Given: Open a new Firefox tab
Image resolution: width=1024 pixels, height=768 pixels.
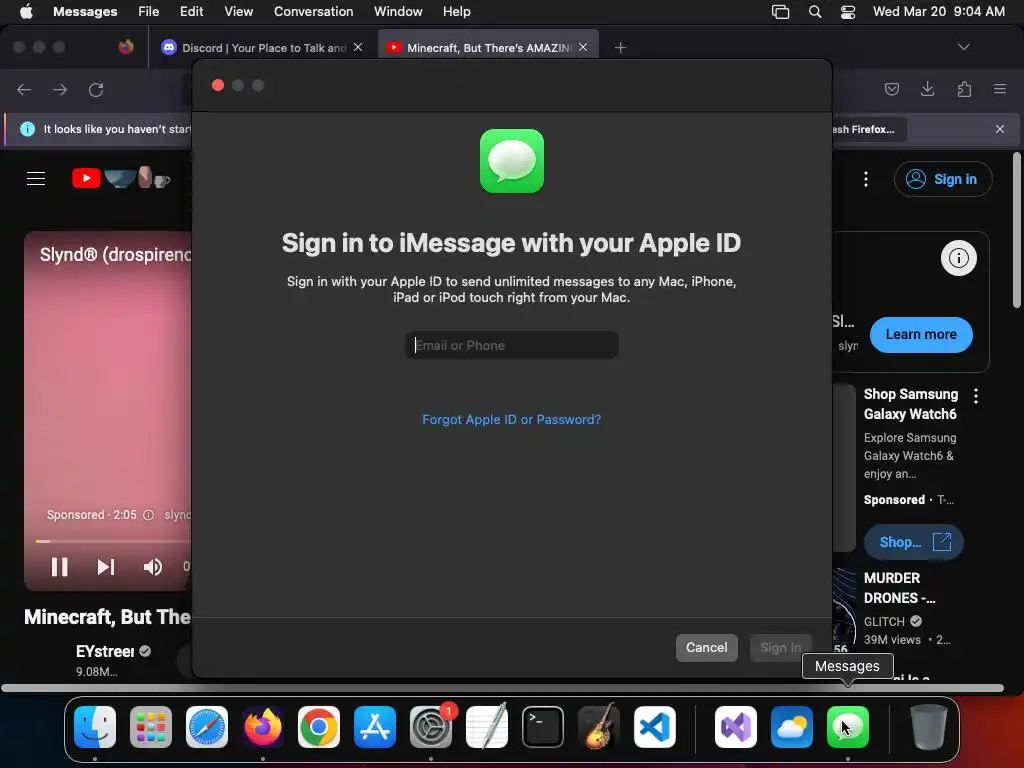Looking at the screenshot, I should pos(620,48).
